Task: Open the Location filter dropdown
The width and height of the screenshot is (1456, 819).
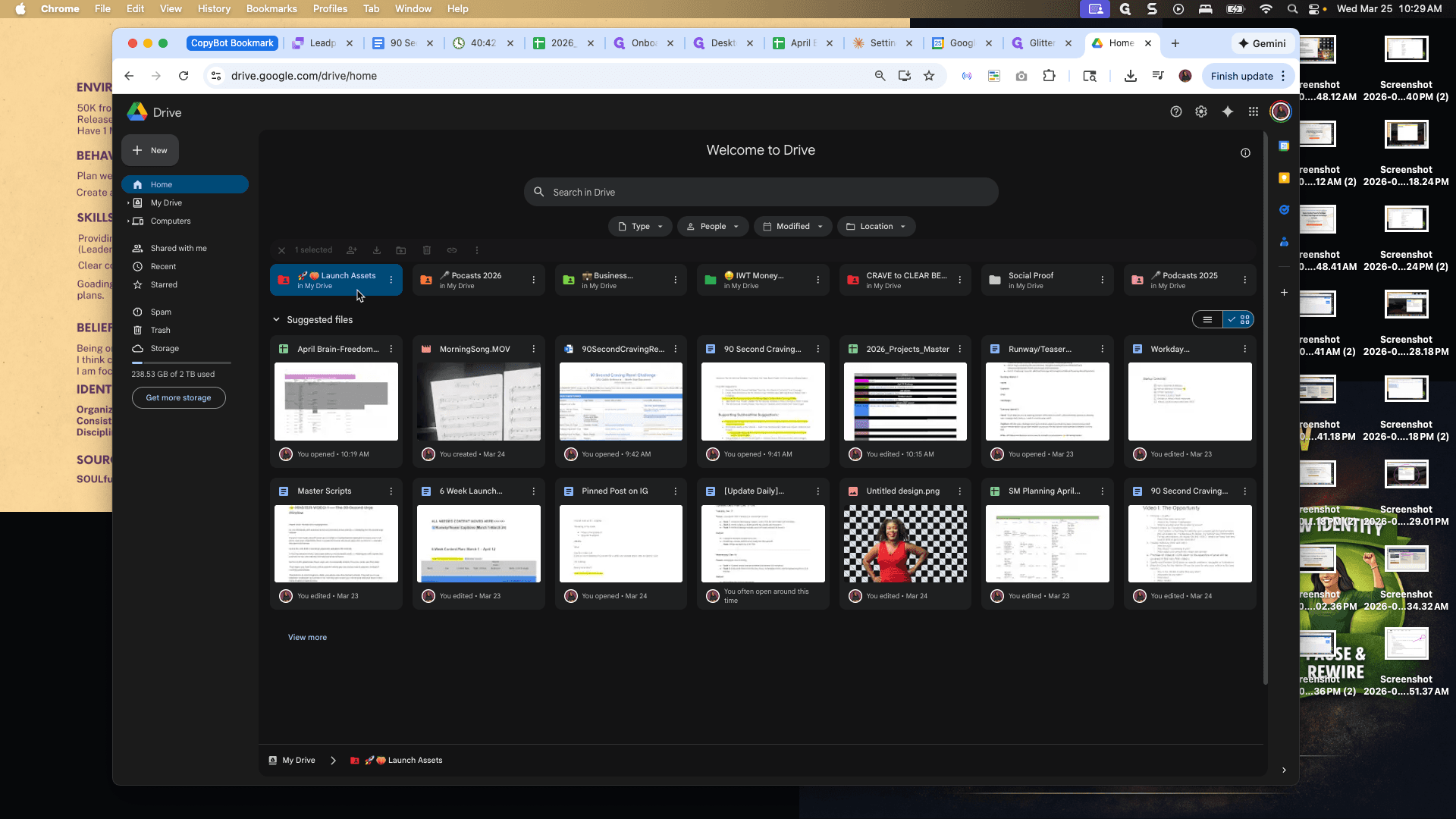Action: point(876,227)
